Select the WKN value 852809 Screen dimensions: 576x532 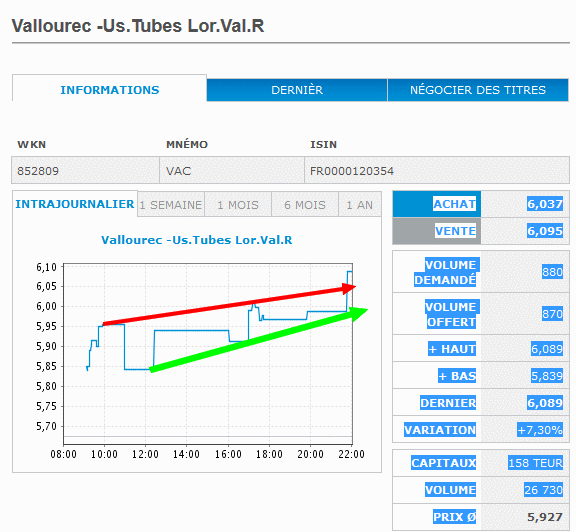click(38, 171)
